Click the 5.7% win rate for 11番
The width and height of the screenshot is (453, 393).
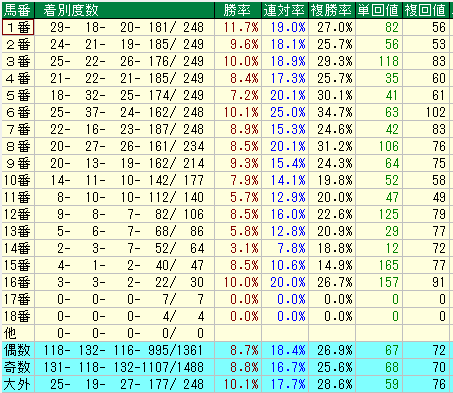(238, 197)
